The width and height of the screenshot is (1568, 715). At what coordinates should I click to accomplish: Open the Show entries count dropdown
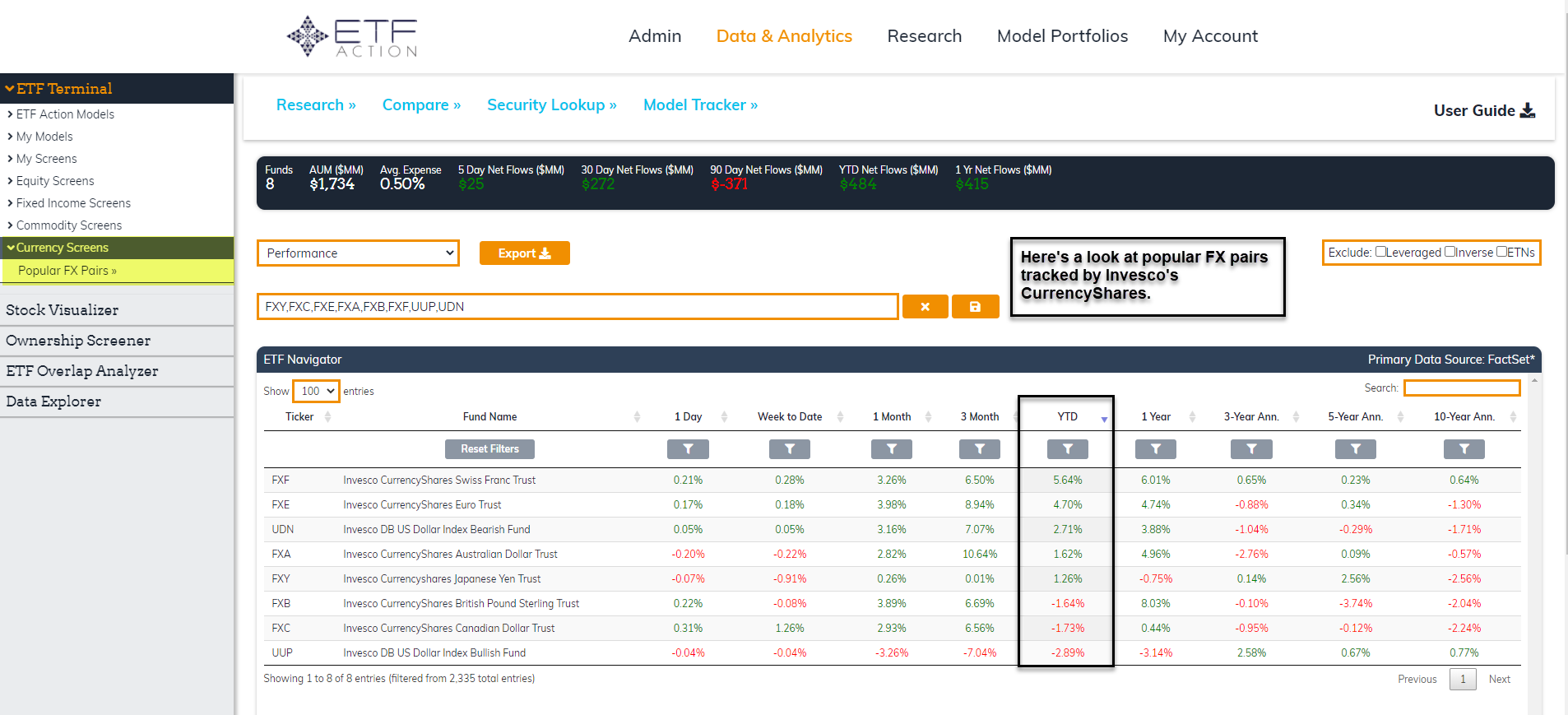[317, 391]
